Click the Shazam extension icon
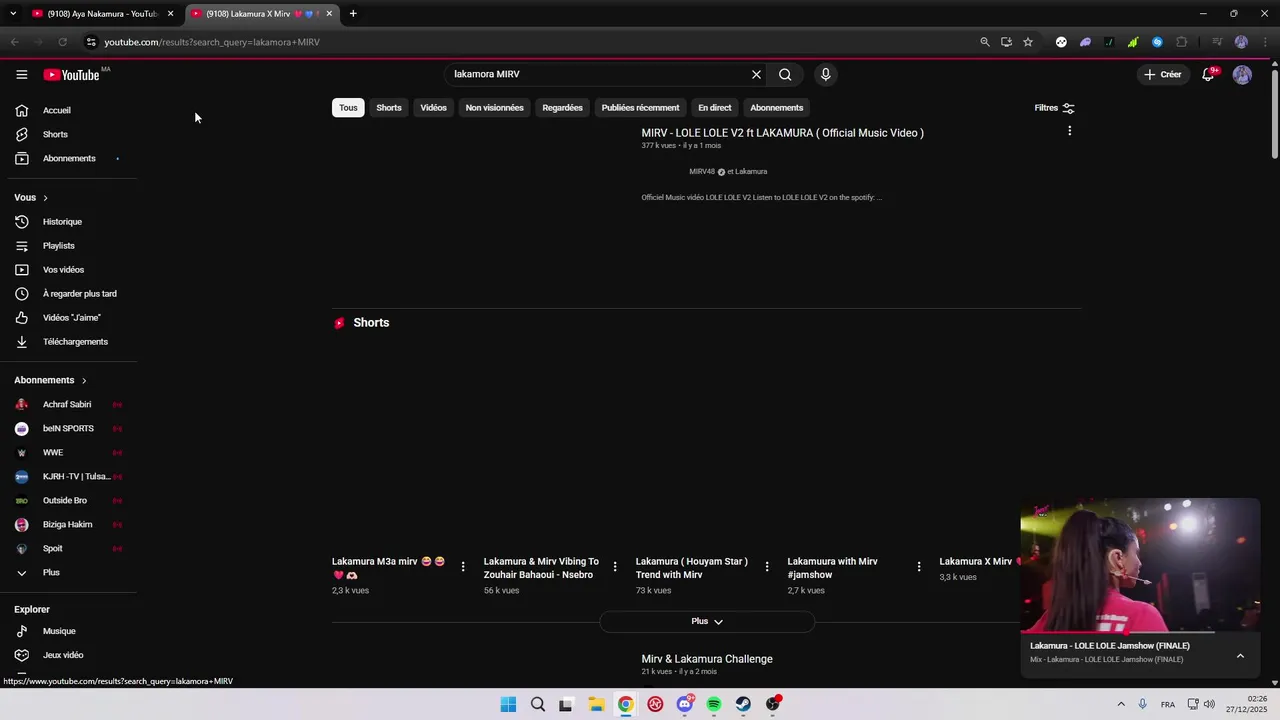This screenshot has width=1280, height=720. 1157,42
